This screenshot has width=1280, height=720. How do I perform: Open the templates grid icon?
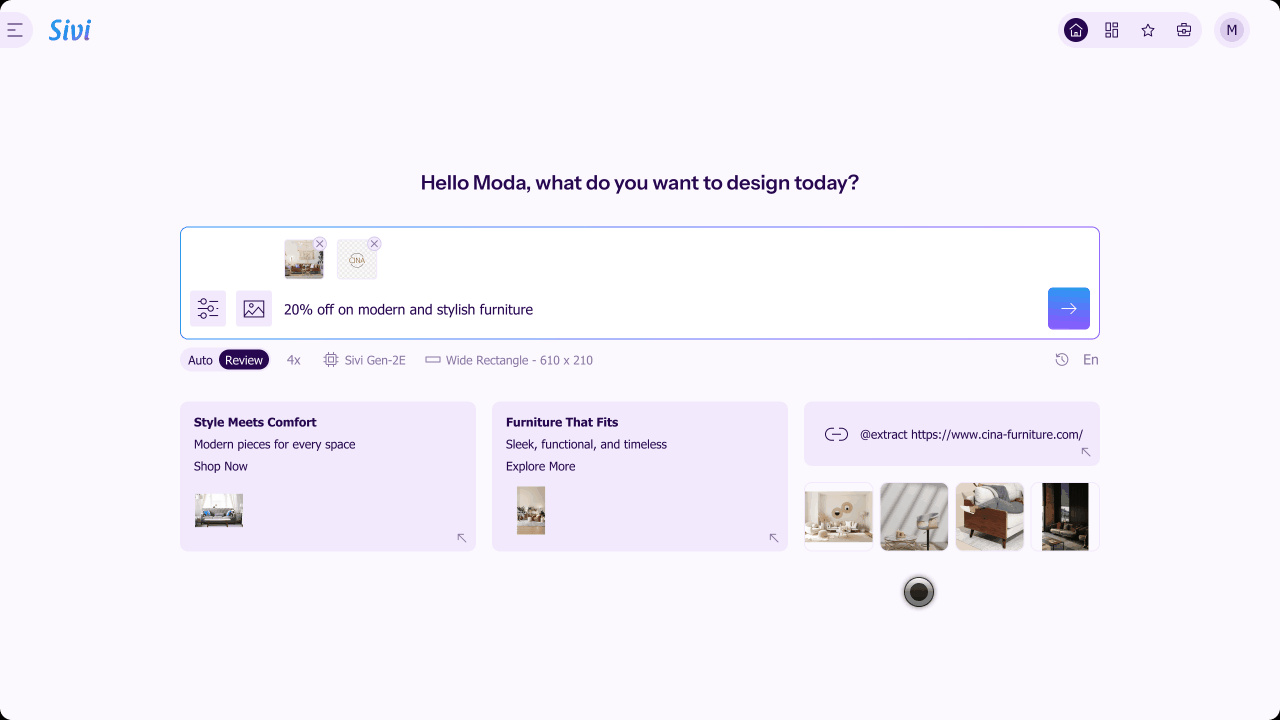coord(1112,30)
